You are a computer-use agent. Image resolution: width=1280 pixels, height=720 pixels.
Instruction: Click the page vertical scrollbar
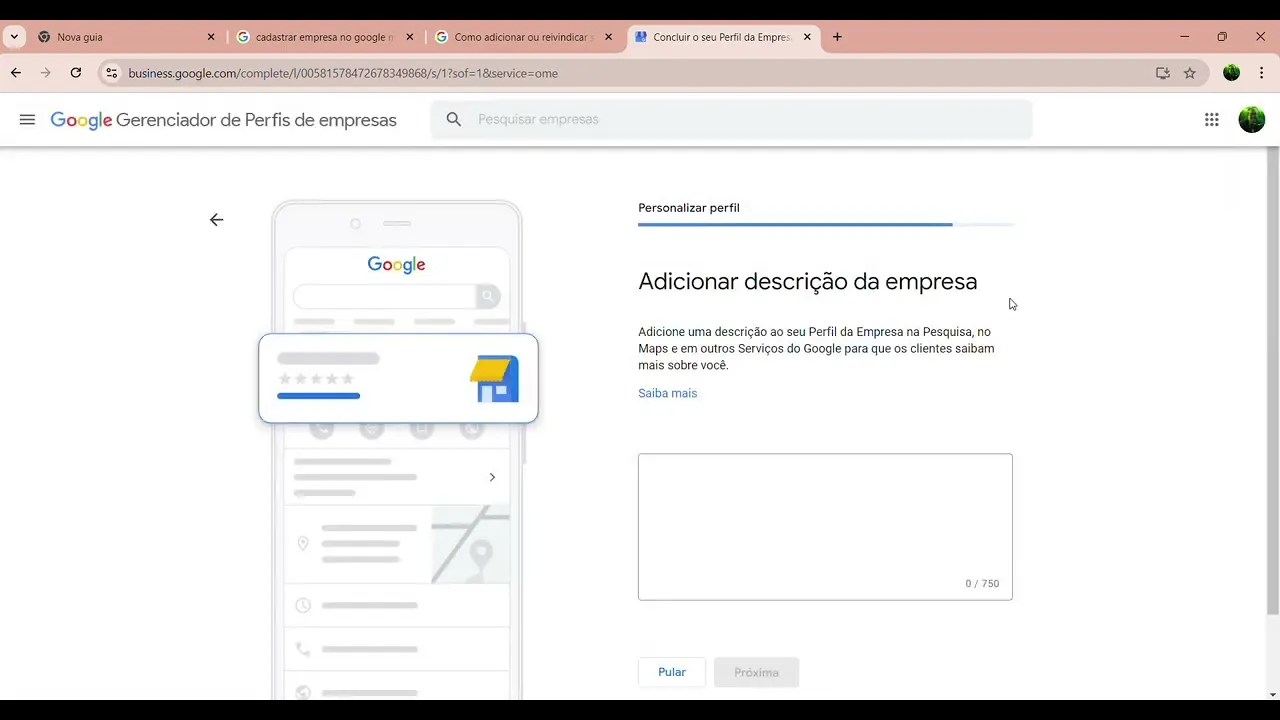click(1272, 381)
